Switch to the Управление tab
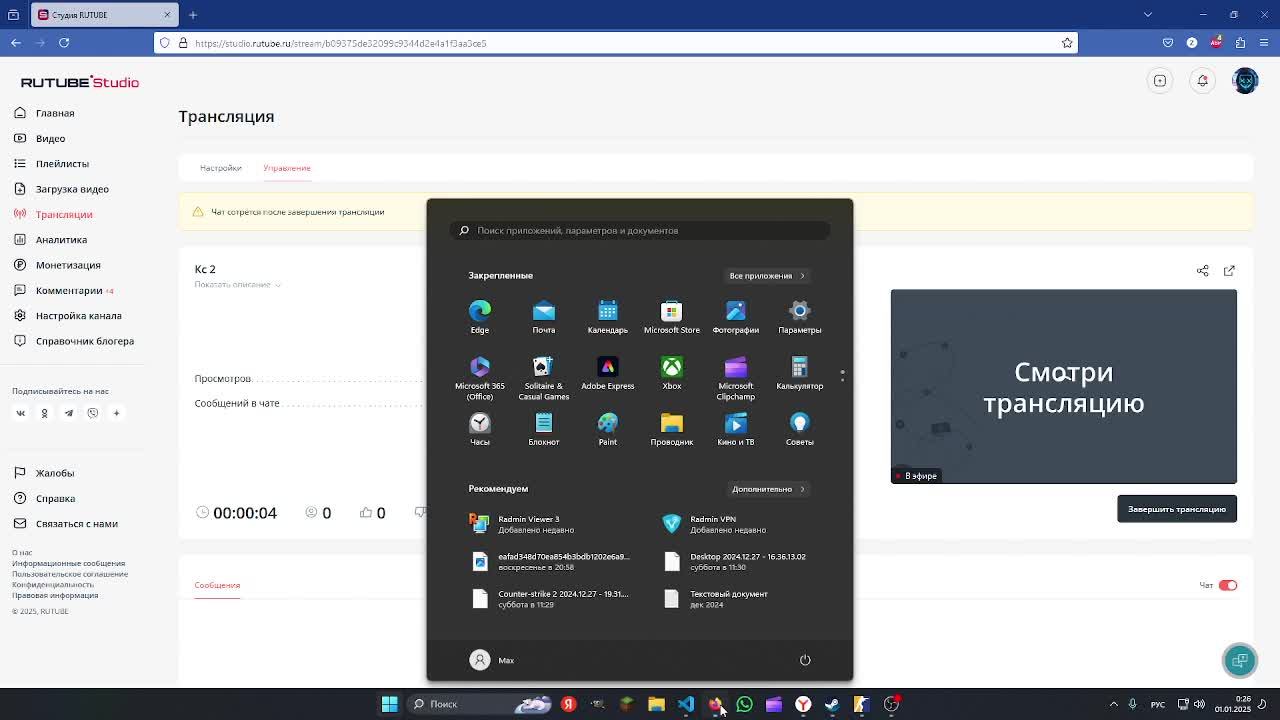Image resolution: width=1280 pixels, height=720 pixels. click(x=287, y=168)
